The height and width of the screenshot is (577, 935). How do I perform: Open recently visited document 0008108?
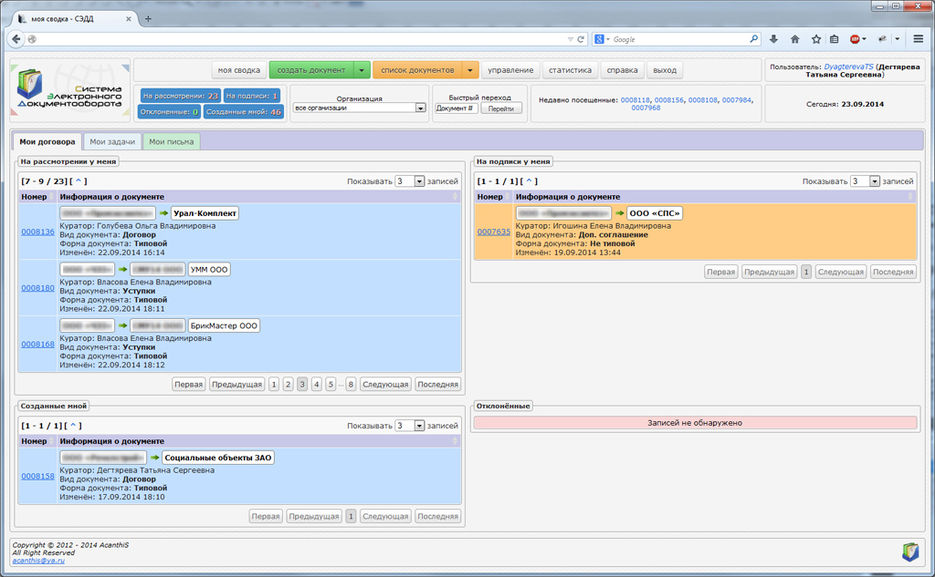coord(703,100)
